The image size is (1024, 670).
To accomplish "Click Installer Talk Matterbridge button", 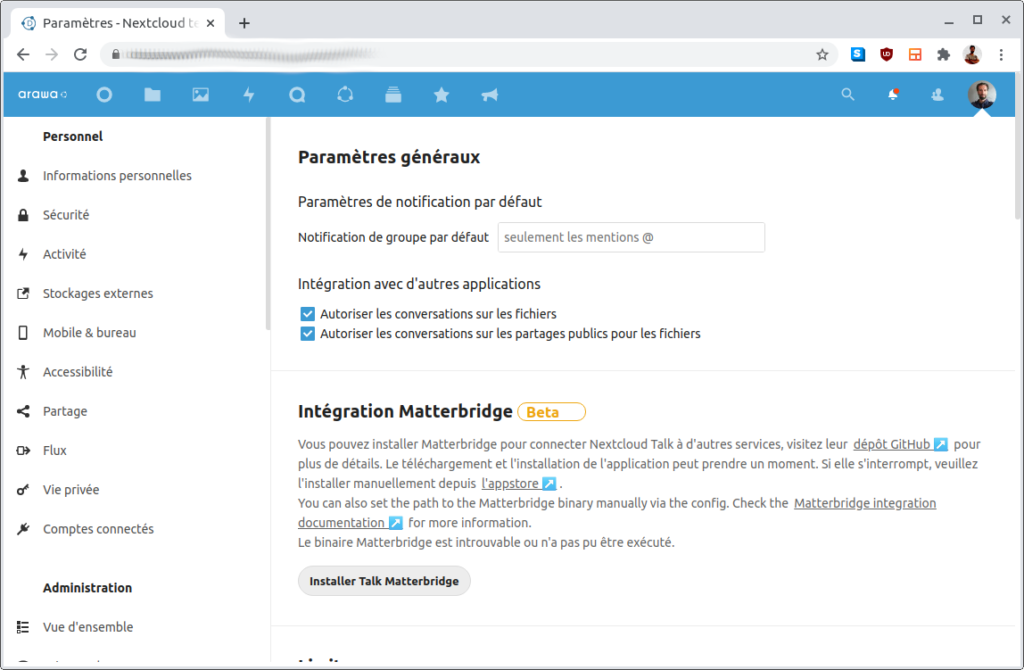I will click(384, 581).
